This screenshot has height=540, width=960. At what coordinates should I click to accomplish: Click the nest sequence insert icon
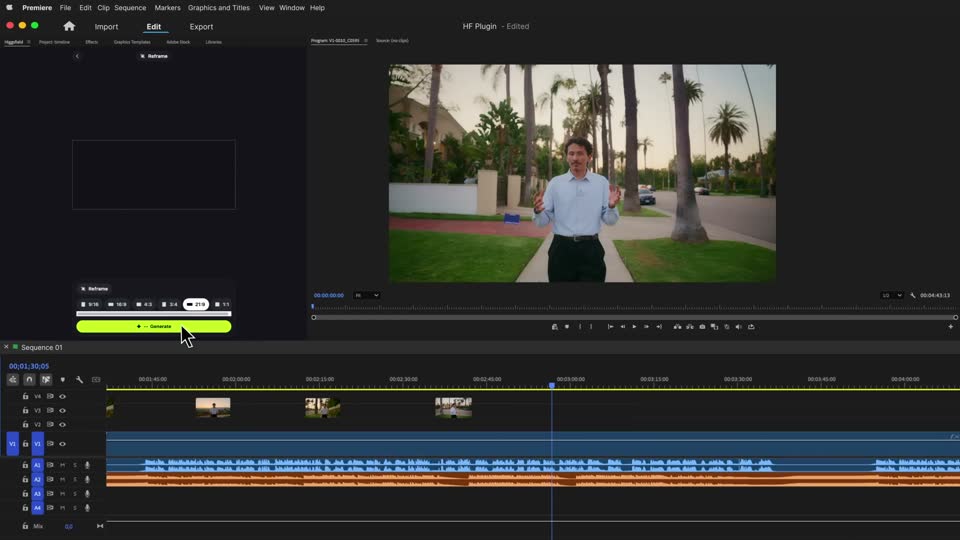point(12,380)
